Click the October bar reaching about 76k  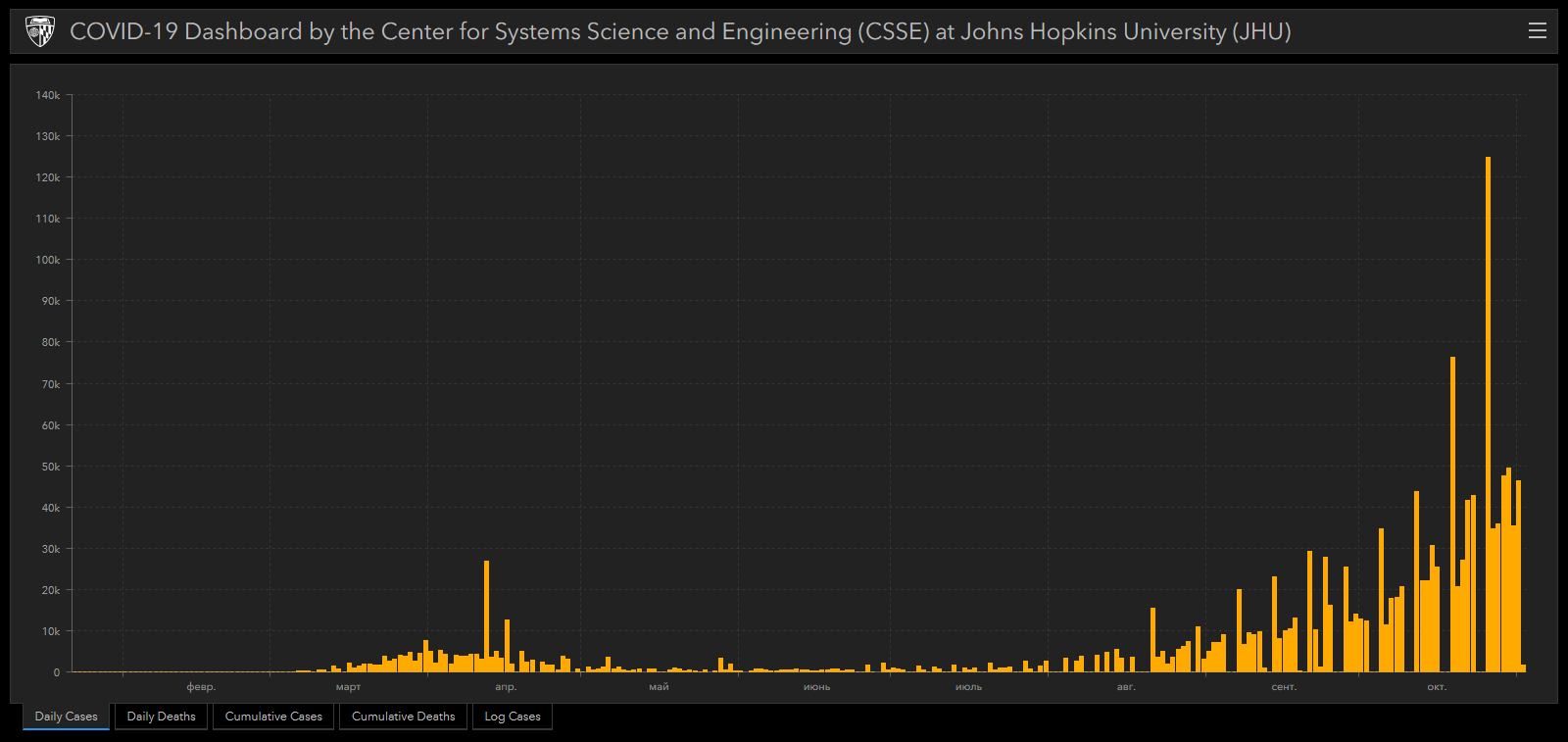(x=1452, y=515)
